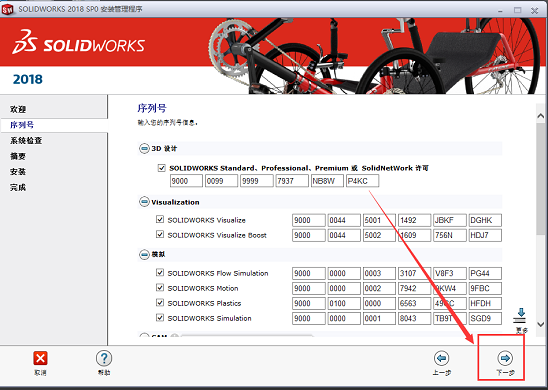Click the serial field containing 7937
The width and height of the screenshot is (548, 390).
pyautogui.click(x=292, y=181)
